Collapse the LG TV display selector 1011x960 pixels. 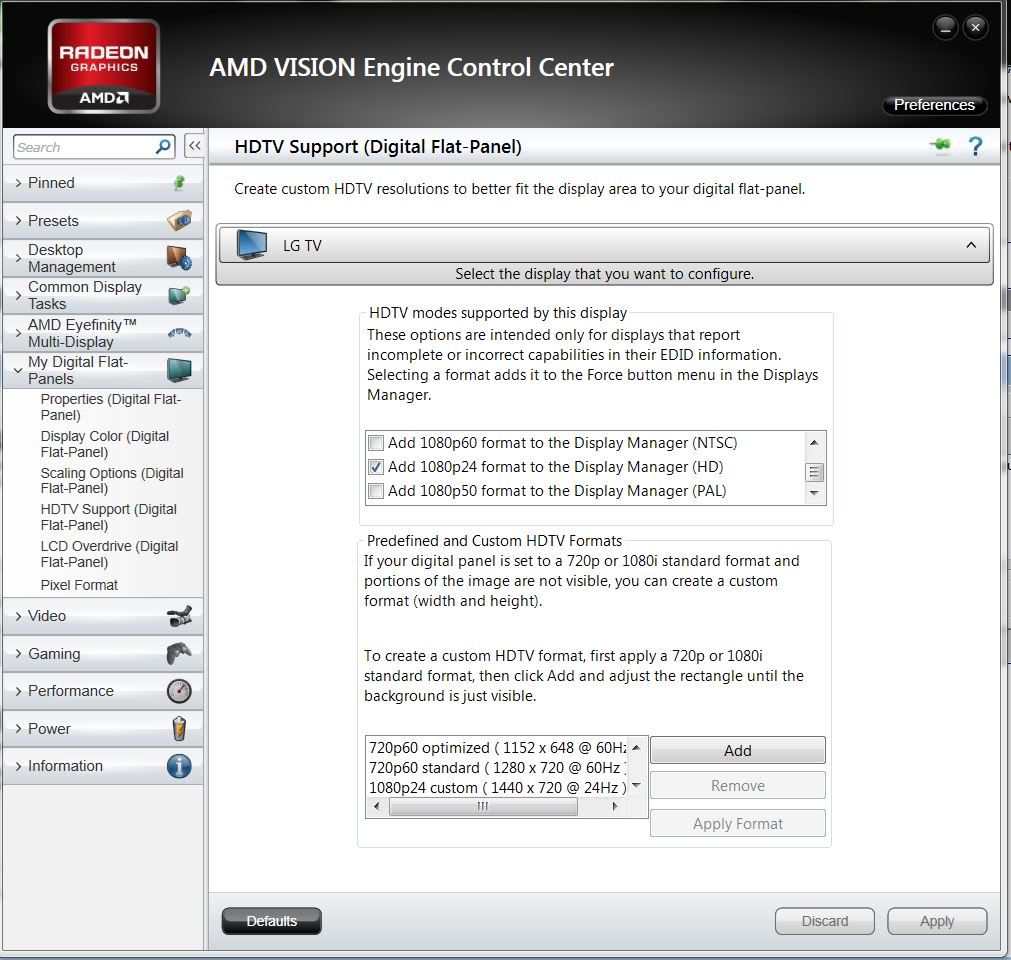971,245
